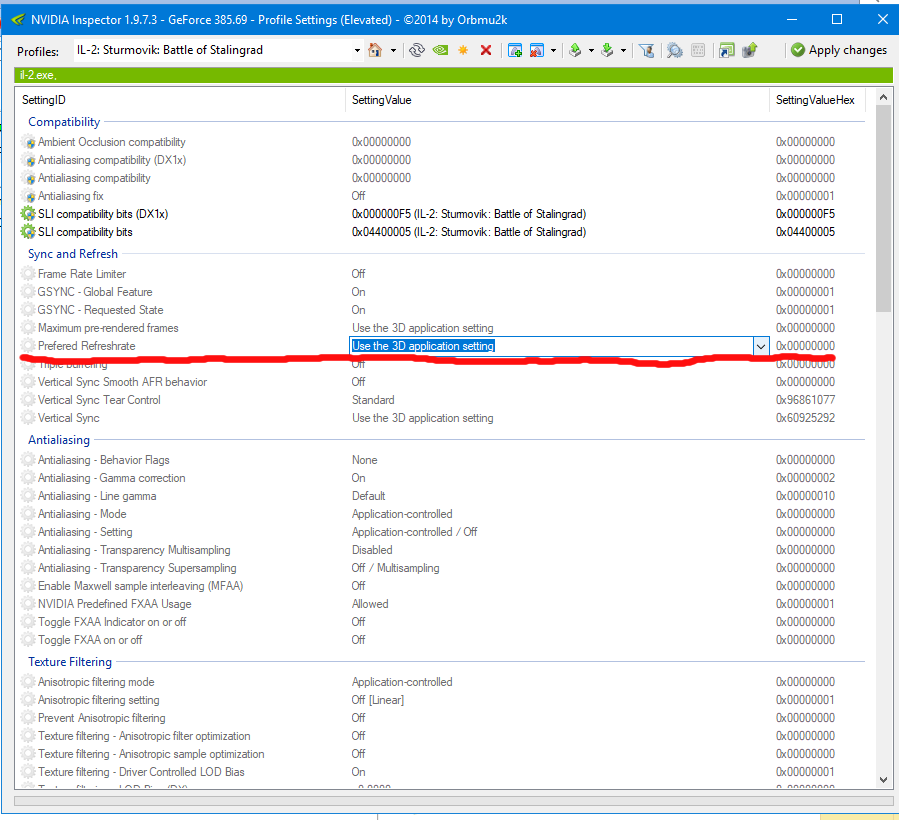
Task: Select the GSYNC - Global Feature row
Action: pyautogui.click(x=440, y=292)
